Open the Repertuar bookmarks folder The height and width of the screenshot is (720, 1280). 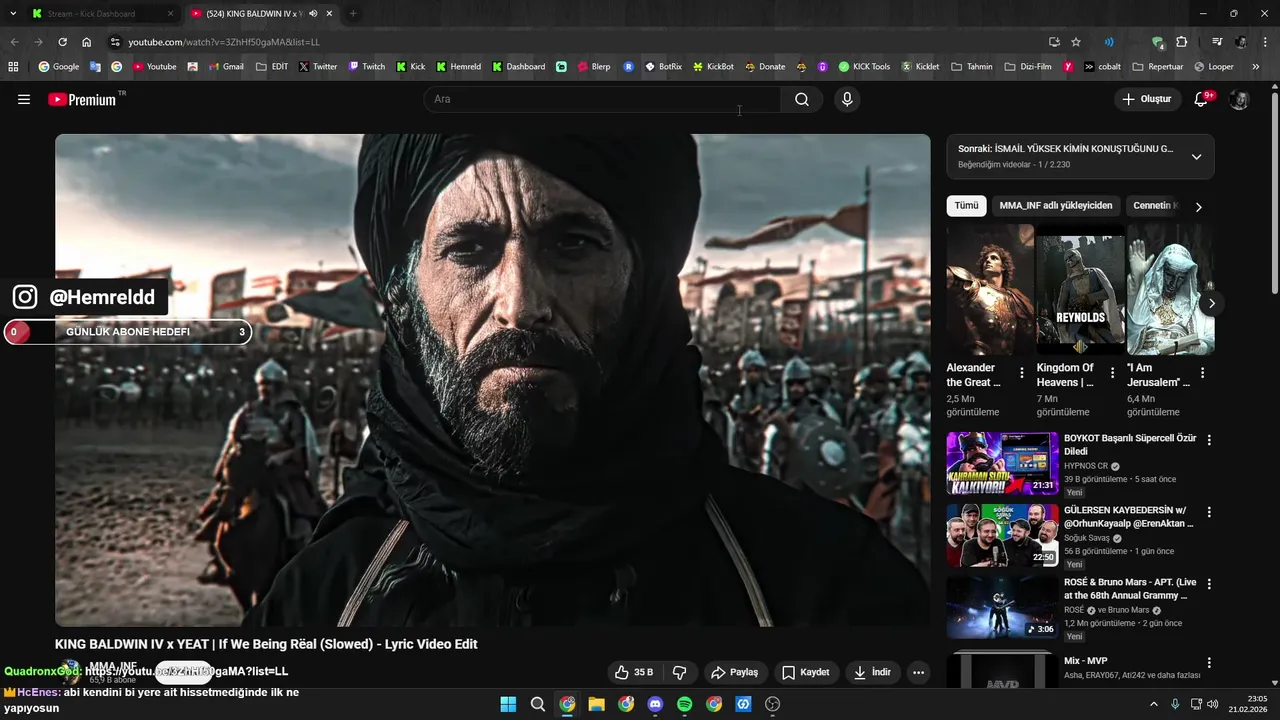pos(1157,67)
